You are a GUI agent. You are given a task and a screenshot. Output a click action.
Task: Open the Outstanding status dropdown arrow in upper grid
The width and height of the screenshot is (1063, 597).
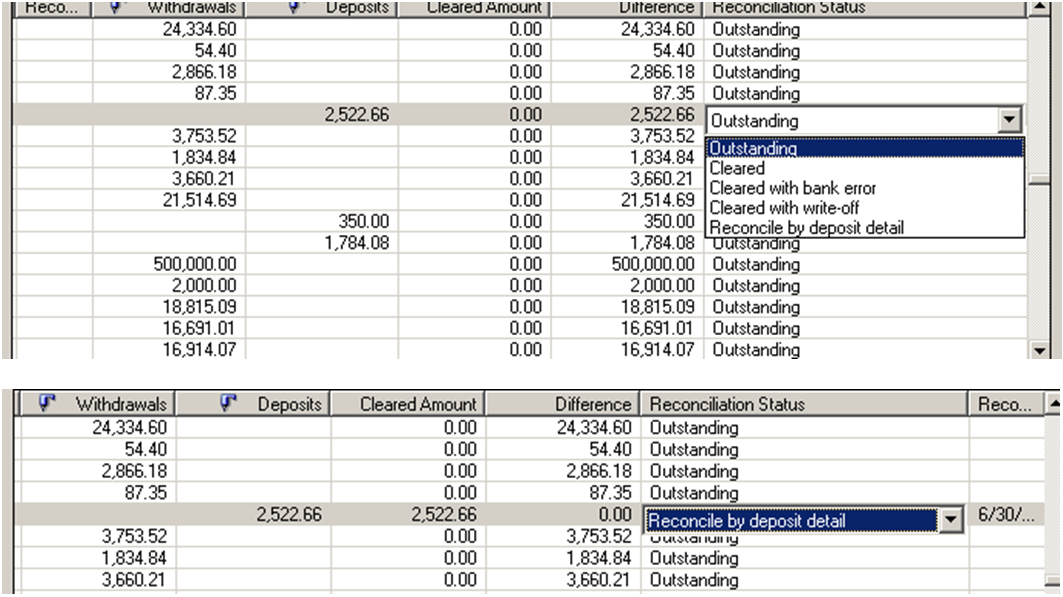tap(1009, 120)
